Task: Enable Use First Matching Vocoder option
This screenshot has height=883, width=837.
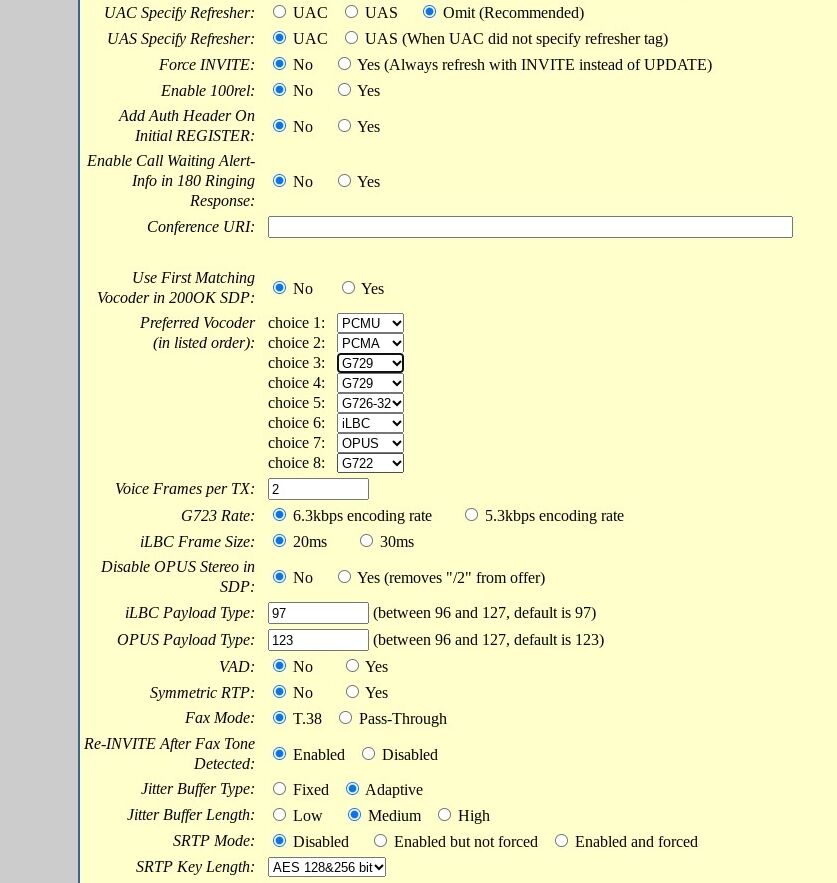Action: tap(348, 288)
